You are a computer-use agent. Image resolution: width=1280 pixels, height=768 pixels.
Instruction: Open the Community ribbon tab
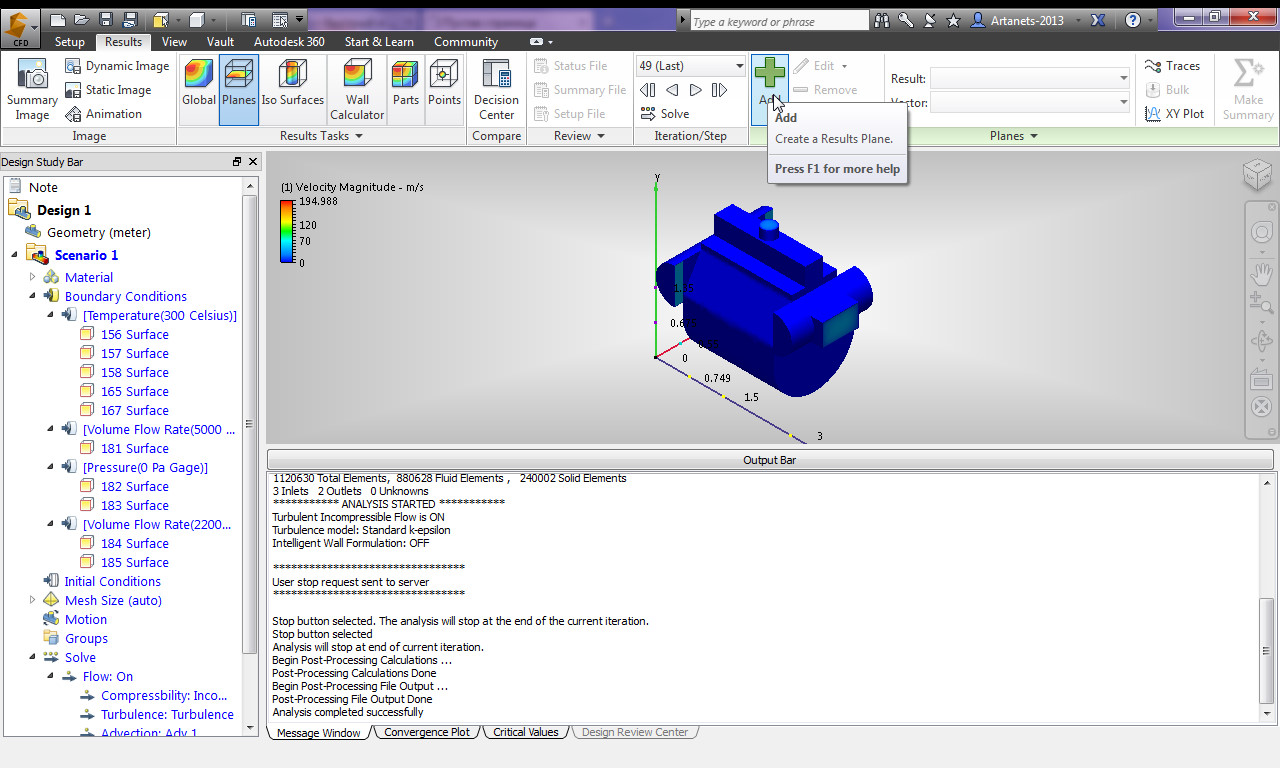pyautogui.click(x=465, y=42)
